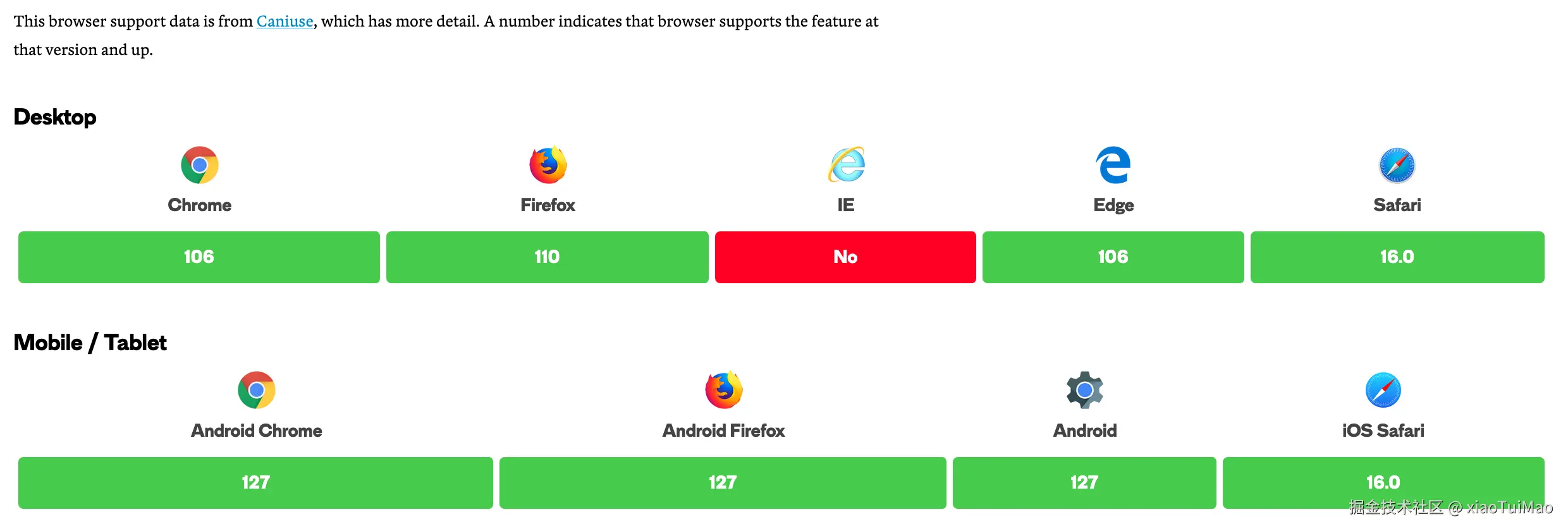The width and height of the screenshot is (1568, 531).
Task: Click the Android 127 support bar
Action: coord(1084,483)
